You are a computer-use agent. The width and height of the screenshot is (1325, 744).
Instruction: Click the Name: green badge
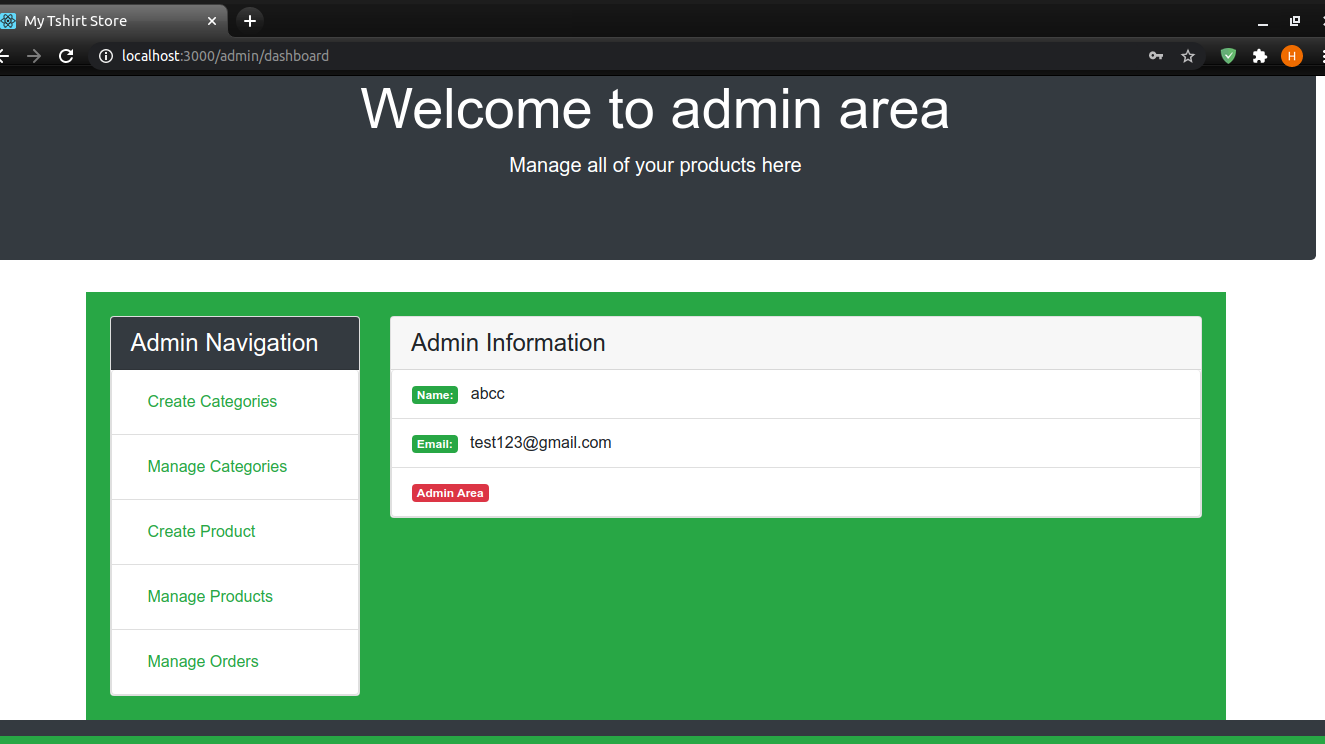tap(435, 395)
